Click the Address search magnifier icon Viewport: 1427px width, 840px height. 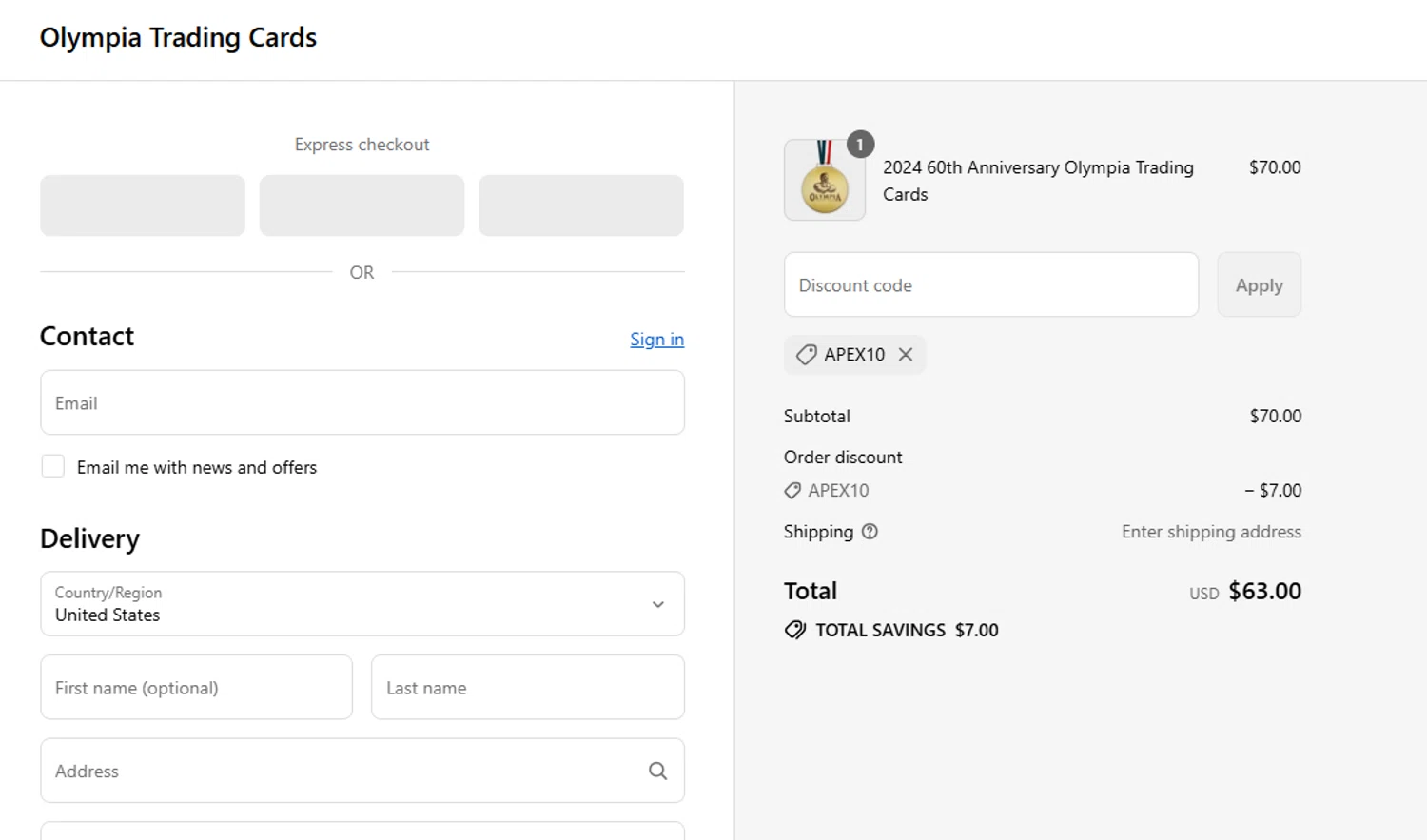click(657, 771)
